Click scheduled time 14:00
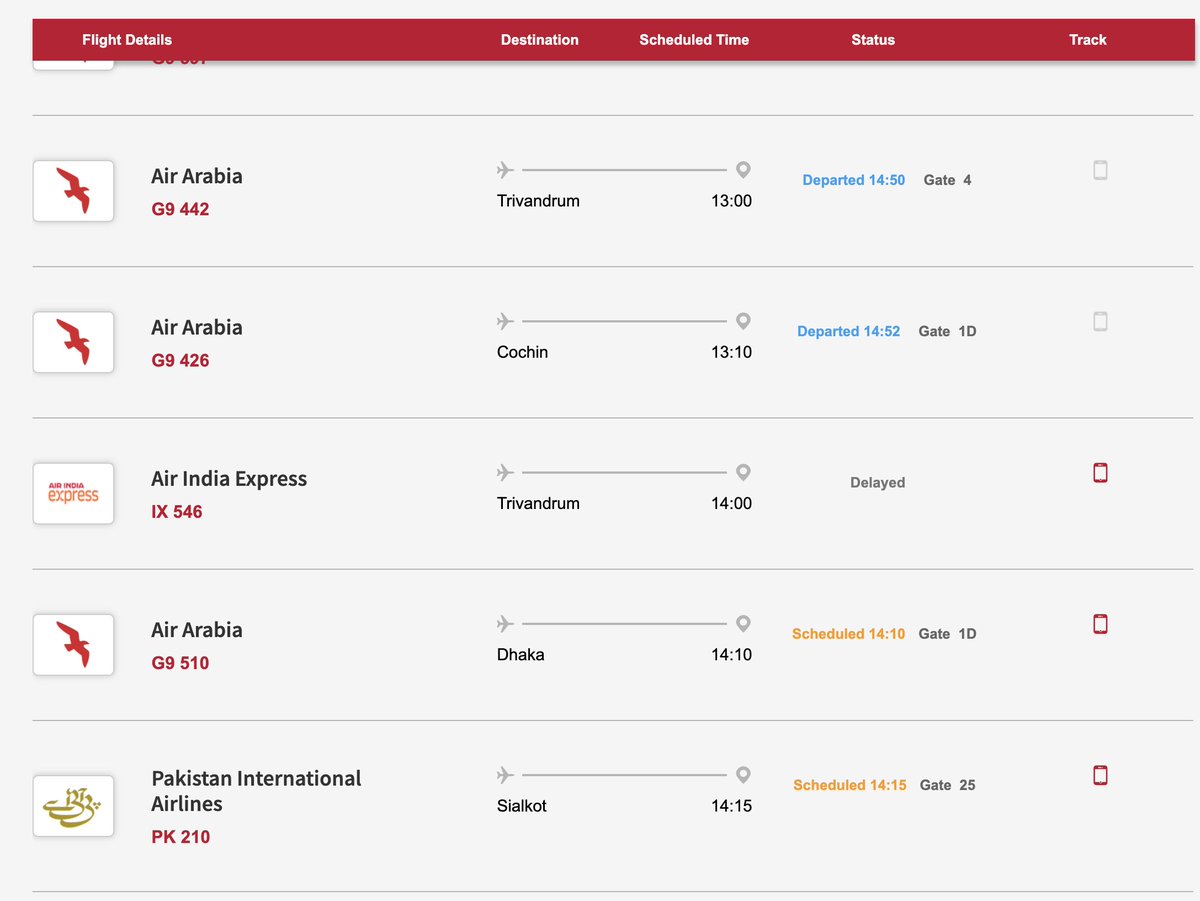This screenshot has height=901, width=1200. pyautogui.click(x=731, y=503)
